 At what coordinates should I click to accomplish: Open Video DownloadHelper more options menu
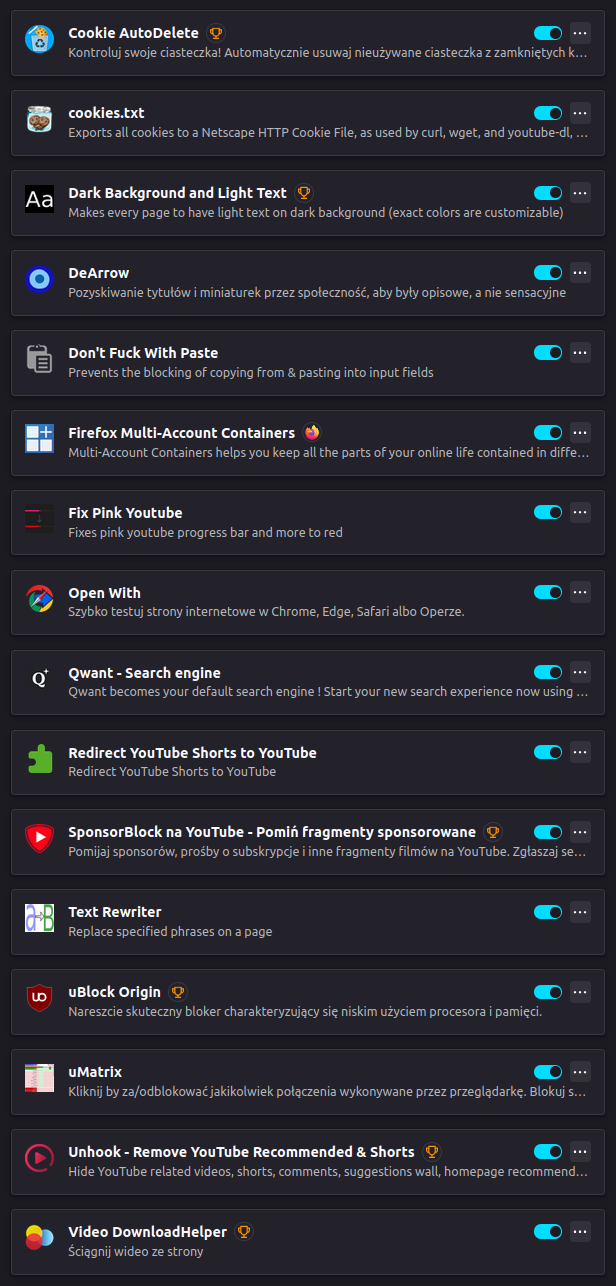pyautogui.click(x=580, y=1232)
